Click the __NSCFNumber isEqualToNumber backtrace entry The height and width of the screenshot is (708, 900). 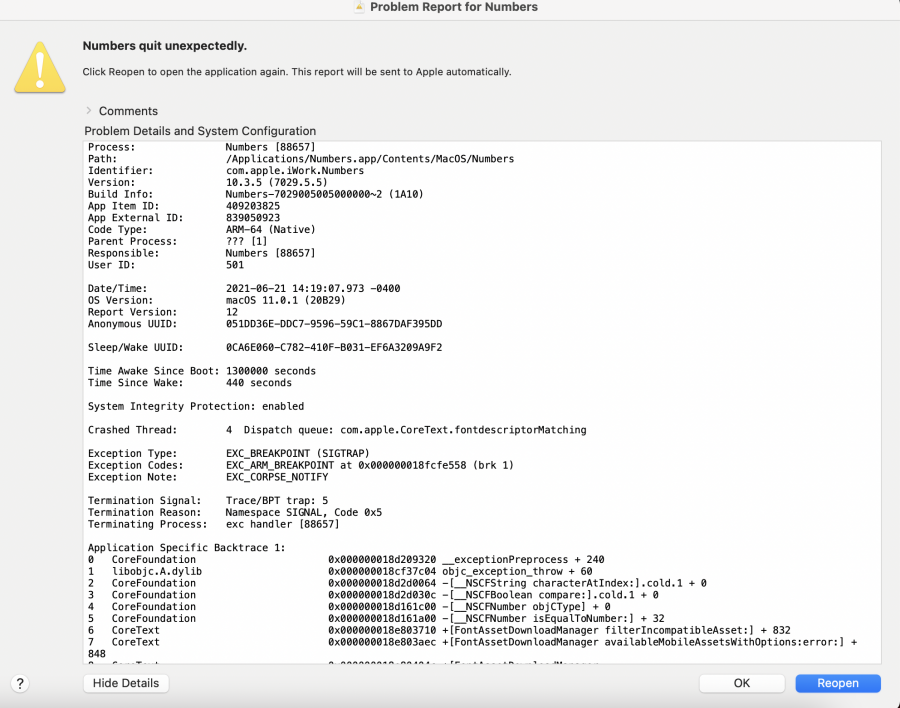click(553, 618)
